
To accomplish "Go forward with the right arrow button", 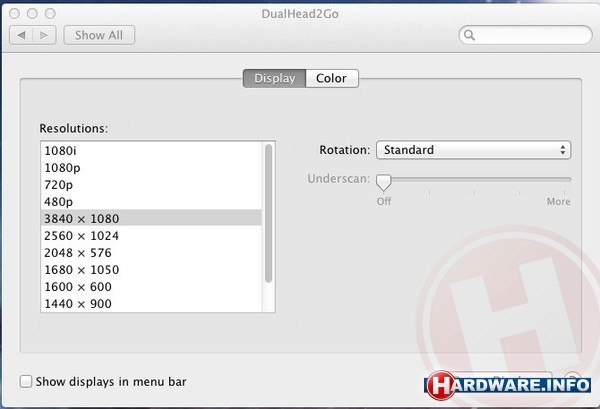I will pyautogui.click(x=44, y=35).
